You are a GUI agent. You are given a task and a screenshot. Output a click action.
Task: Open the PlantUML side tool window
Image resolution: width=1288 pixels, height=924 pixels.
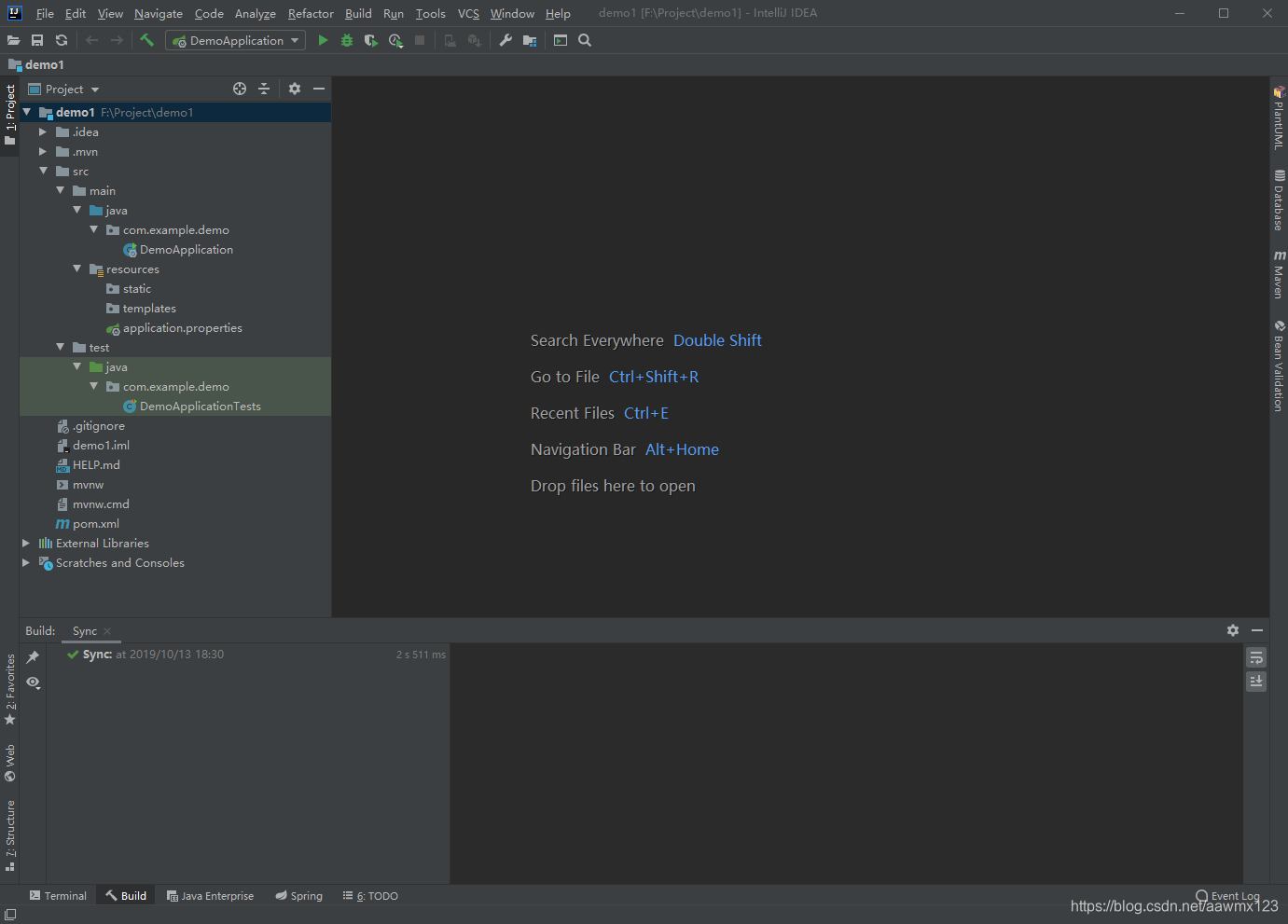pyautogui.click(x=1279, y=117)
